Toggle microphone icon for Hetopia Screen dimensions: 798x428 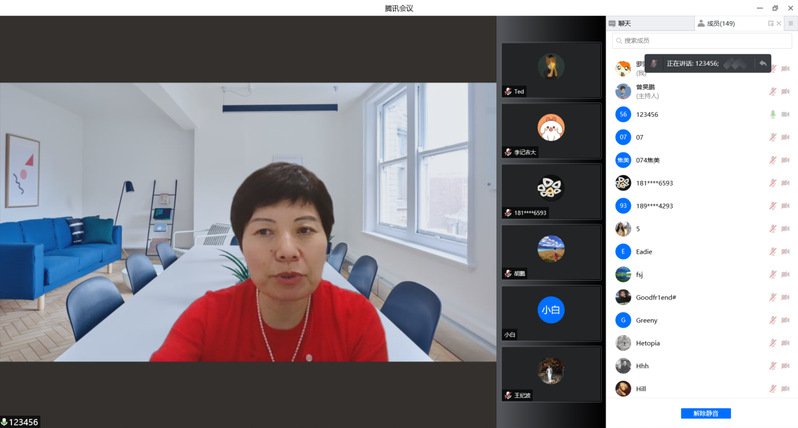pos(772,343)
